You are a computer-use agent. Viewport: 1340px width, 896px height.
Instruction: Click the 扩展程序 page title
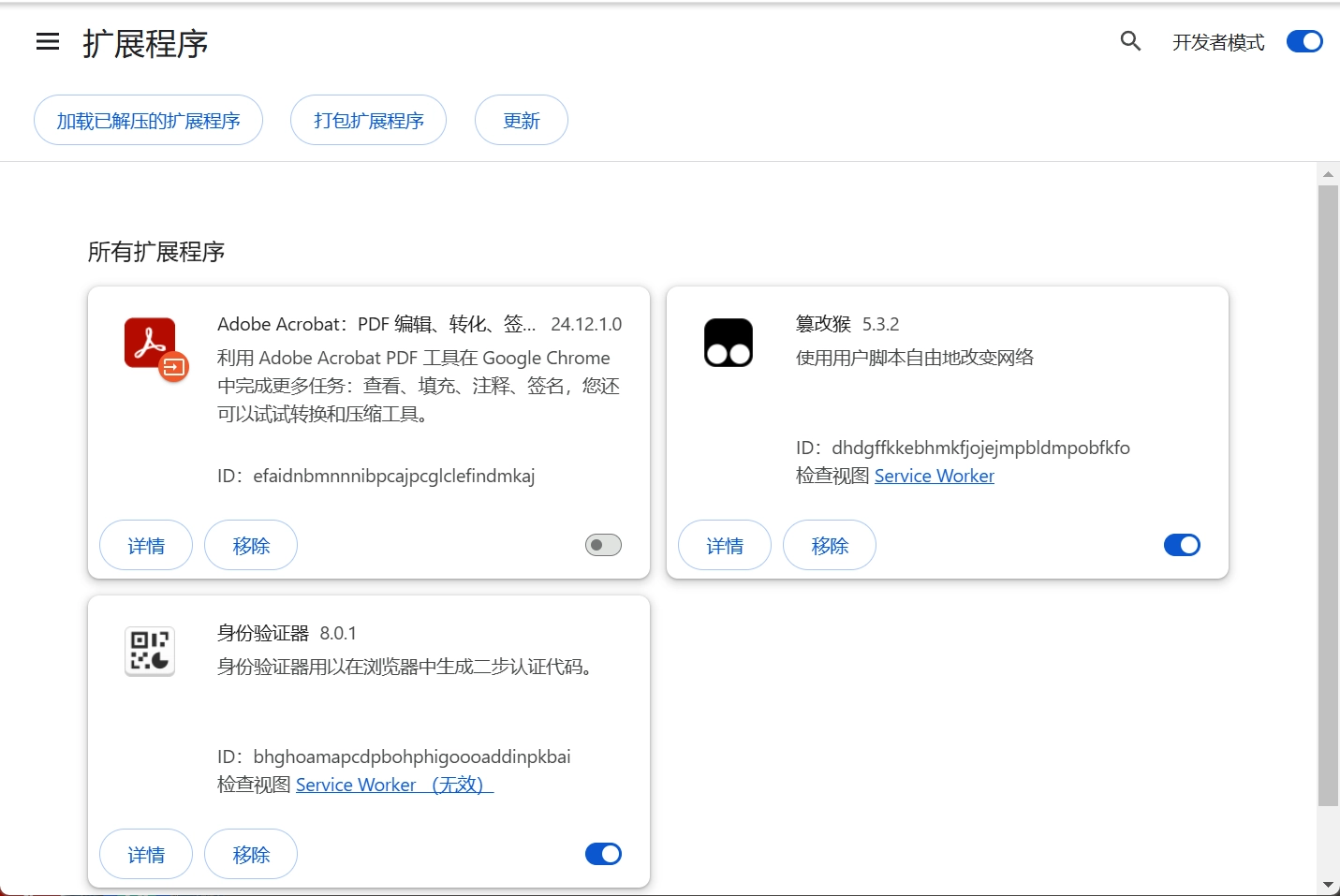pyautogui.click(x=145, y=43)
